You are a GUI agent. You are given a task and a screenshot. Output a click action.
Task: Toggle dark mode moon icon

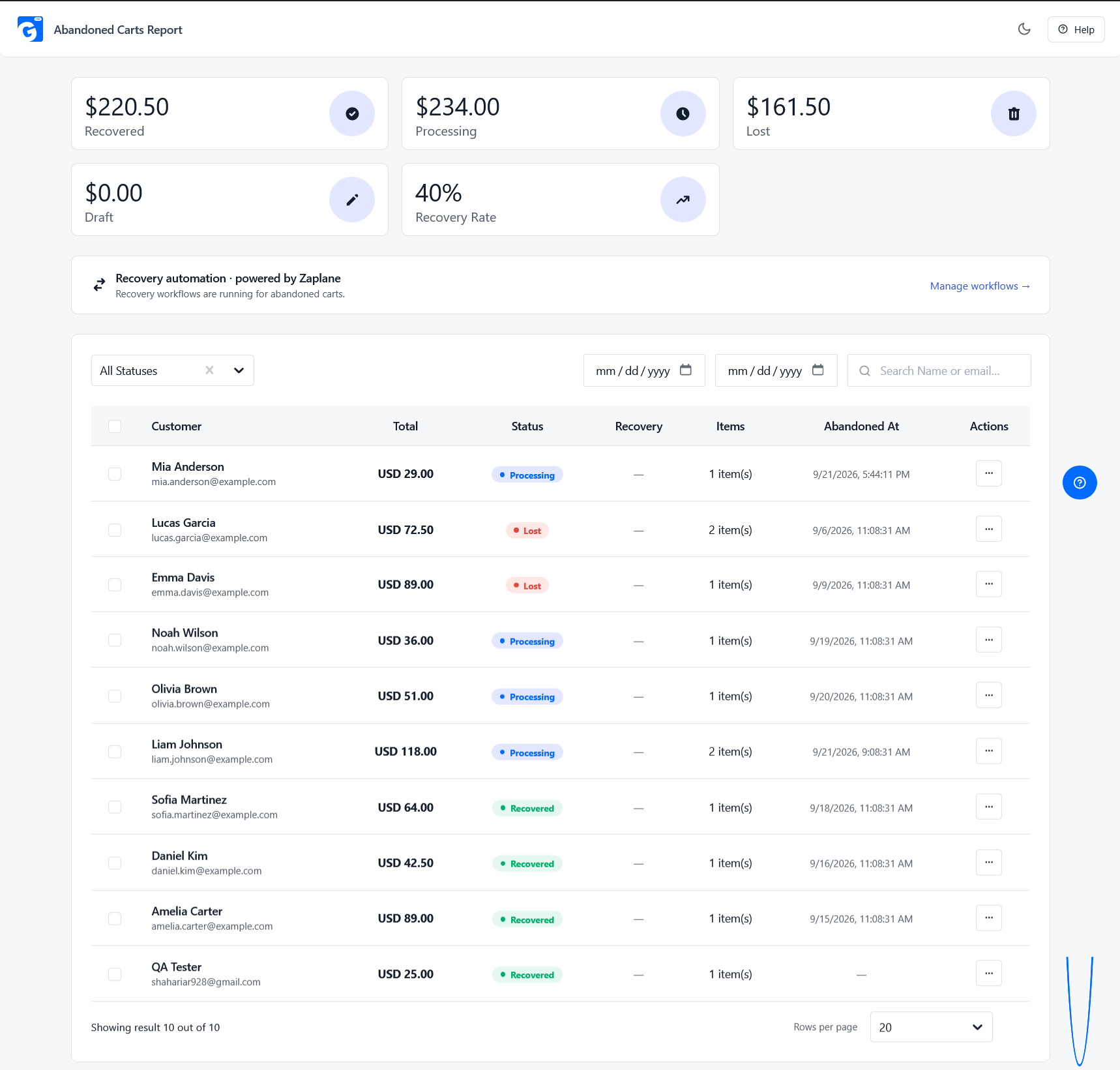point(1024,29)
